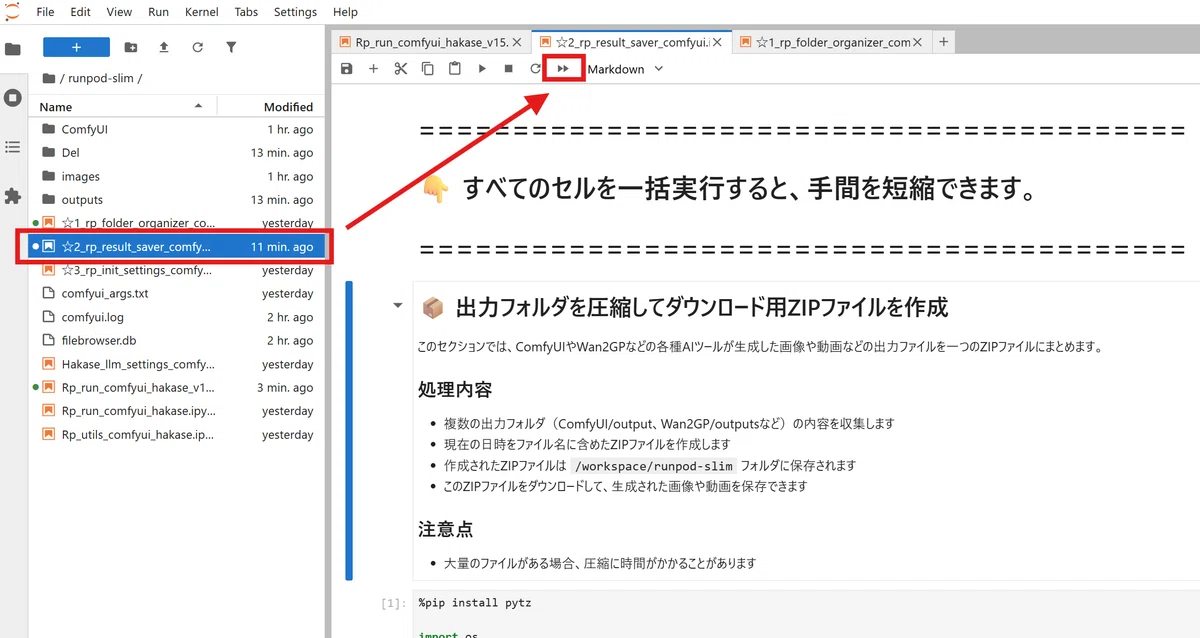
Task: Click the 注意点 heading
Action: click(445, 529)
